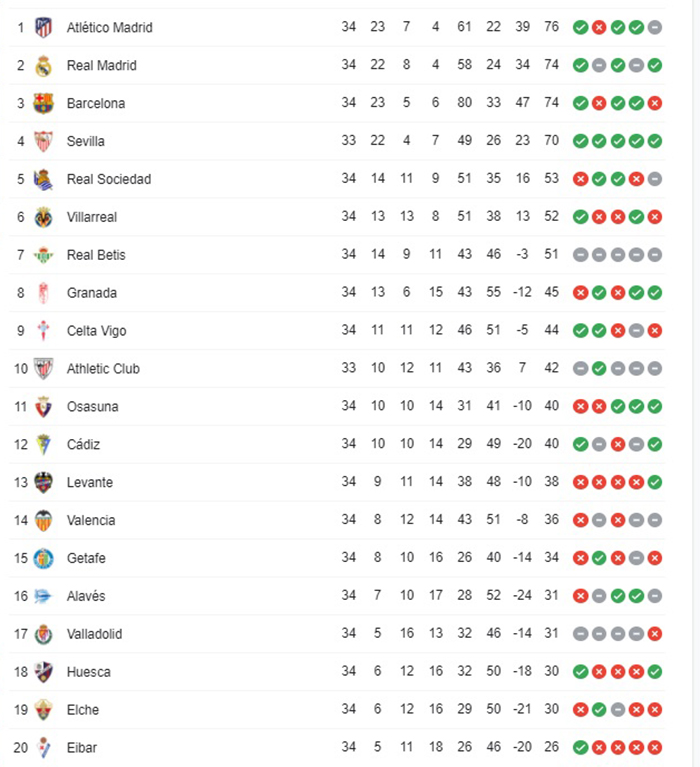
Task: Click Atlético Madrid's most recent draw indicator
Action: pyautogui.click(x=655, y=27)
